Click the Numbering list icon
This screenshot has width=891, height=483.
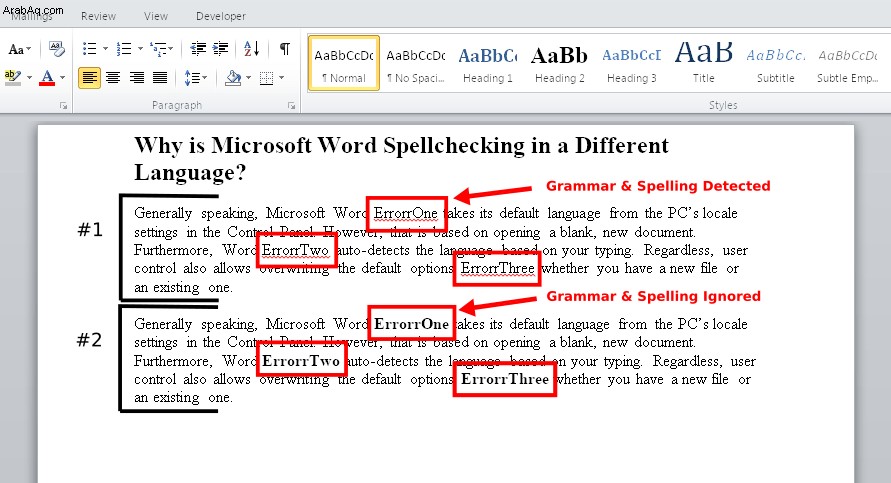pos(123,49)
